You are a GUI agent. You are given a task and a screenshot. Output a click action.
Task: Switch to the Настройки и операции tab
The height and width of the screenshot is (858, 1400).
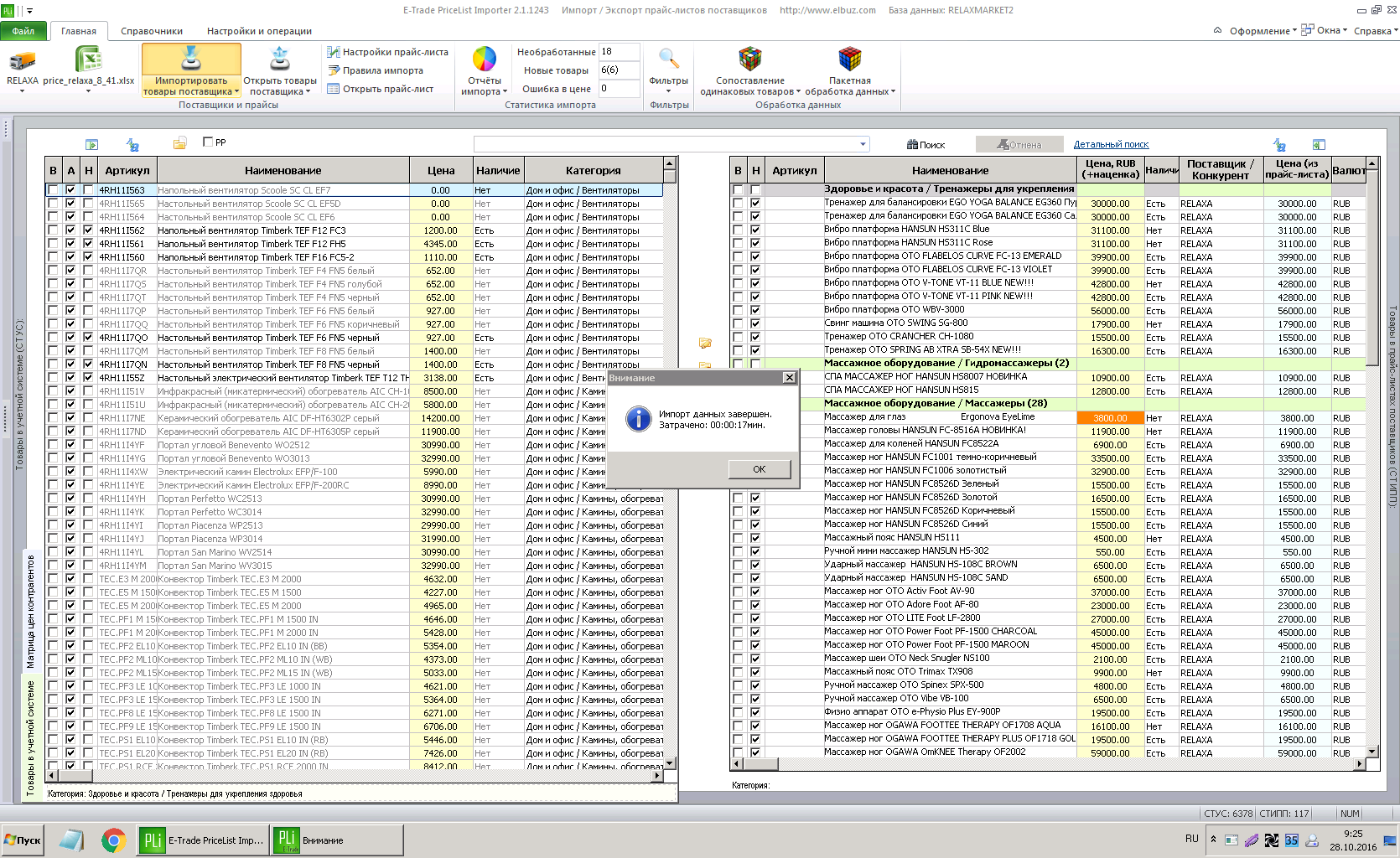(x=259, y=31)
